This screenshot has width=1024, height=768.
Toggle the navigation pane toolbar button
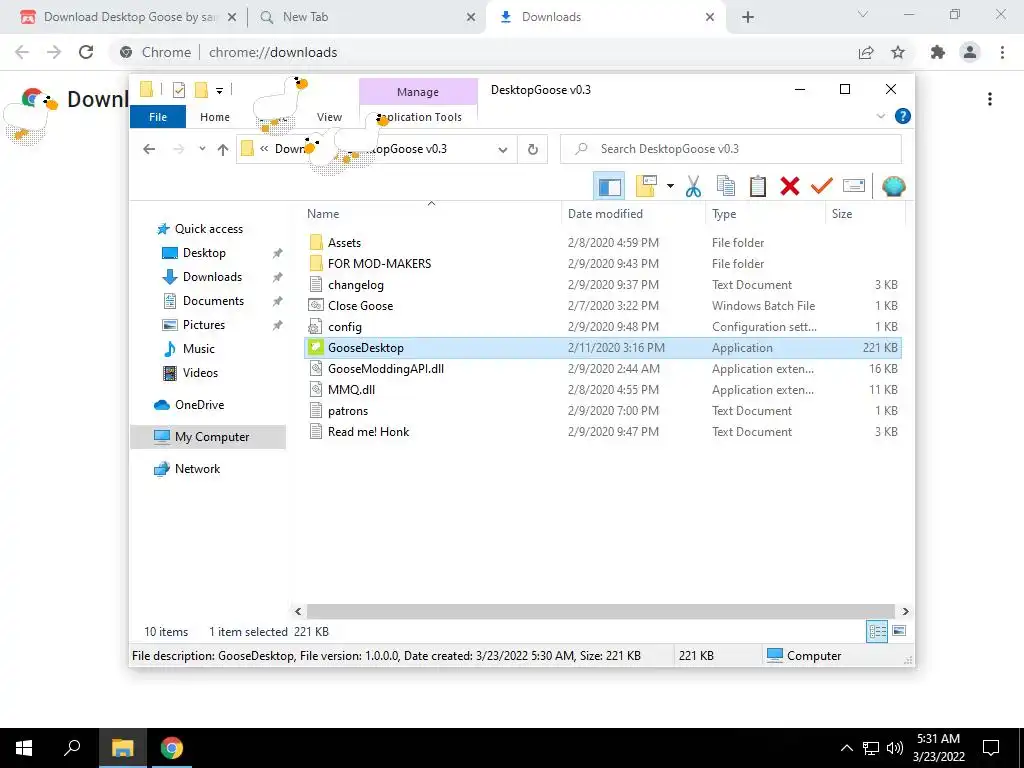coord(609,187)
